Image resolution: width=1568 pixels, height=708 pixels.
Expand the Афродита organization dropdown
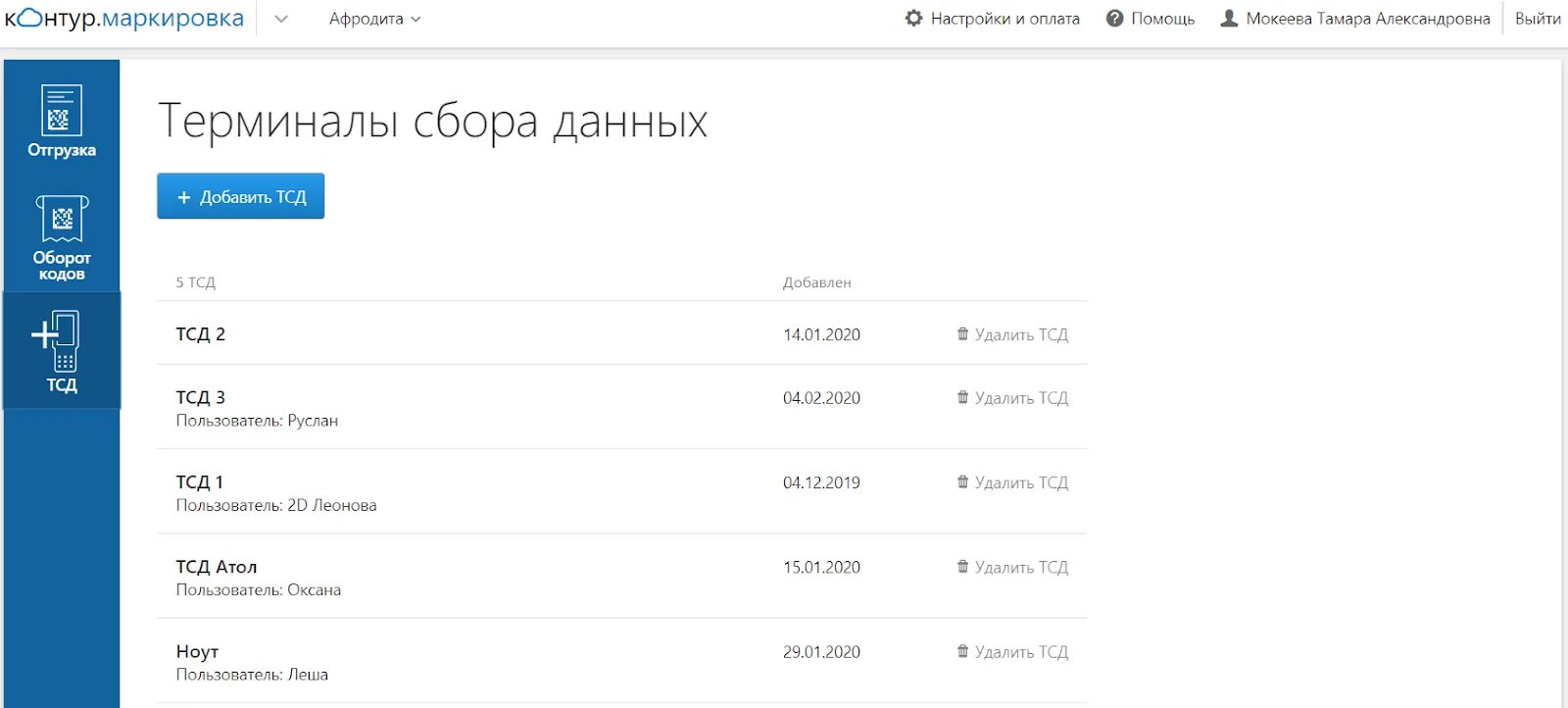374,19
